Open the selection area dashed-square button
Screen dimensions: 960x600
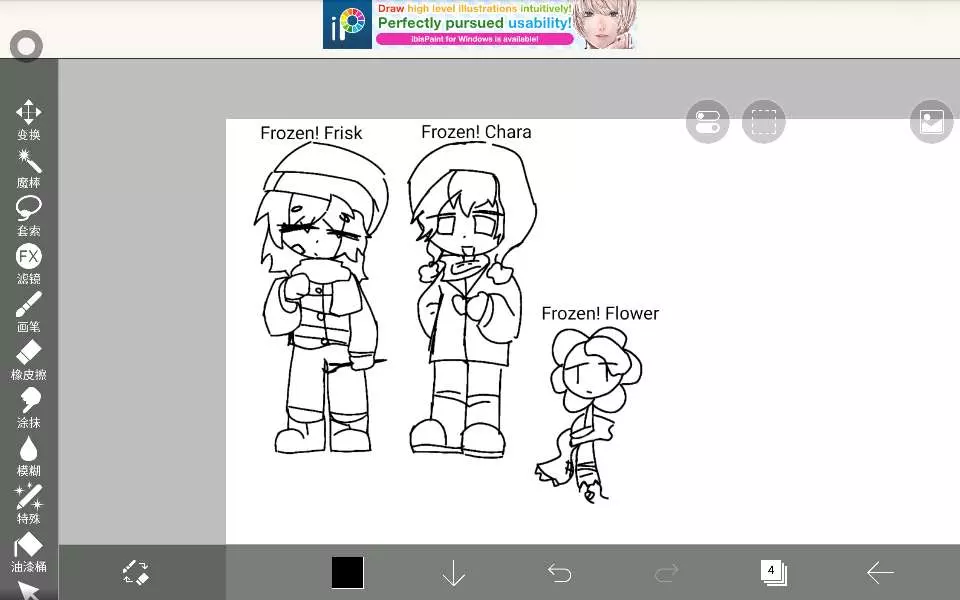[x=763, y=121]
